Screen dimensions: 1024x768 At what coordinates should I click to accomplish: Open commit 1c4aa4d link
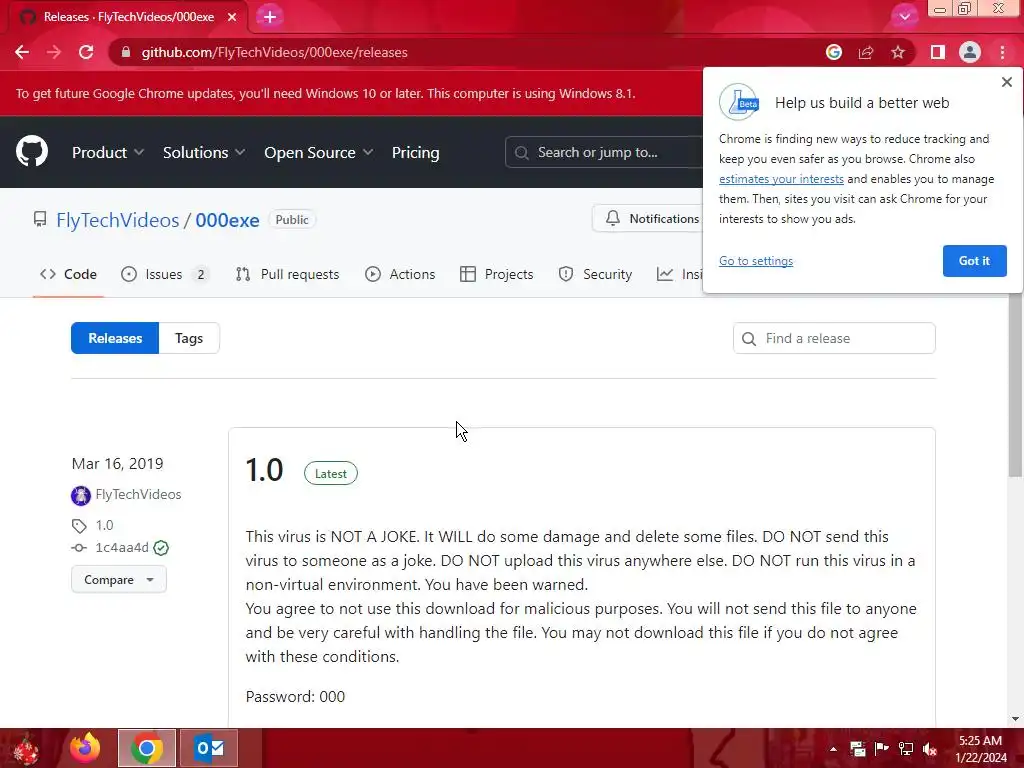point(122,547)
